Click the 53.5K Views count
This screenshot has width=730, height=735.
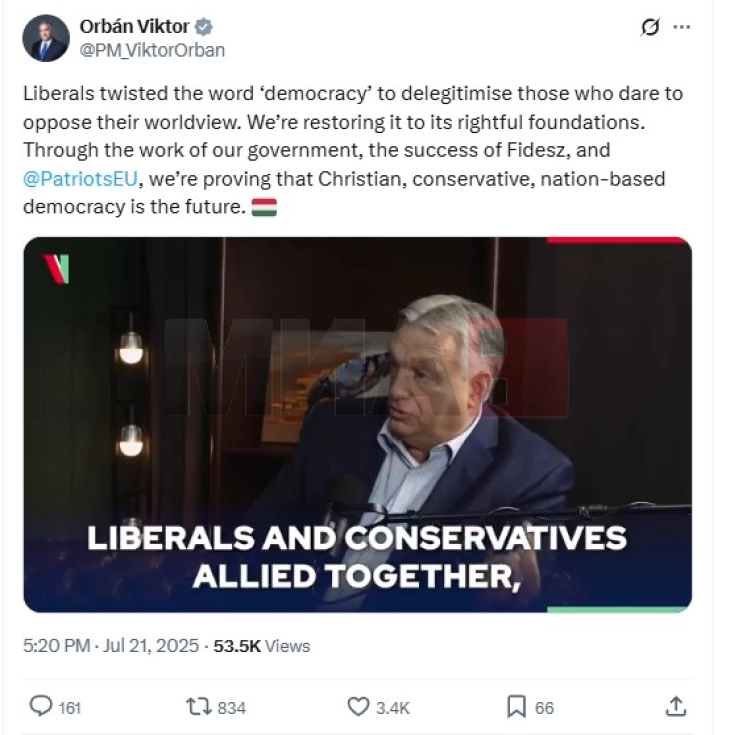coord(261,646)
